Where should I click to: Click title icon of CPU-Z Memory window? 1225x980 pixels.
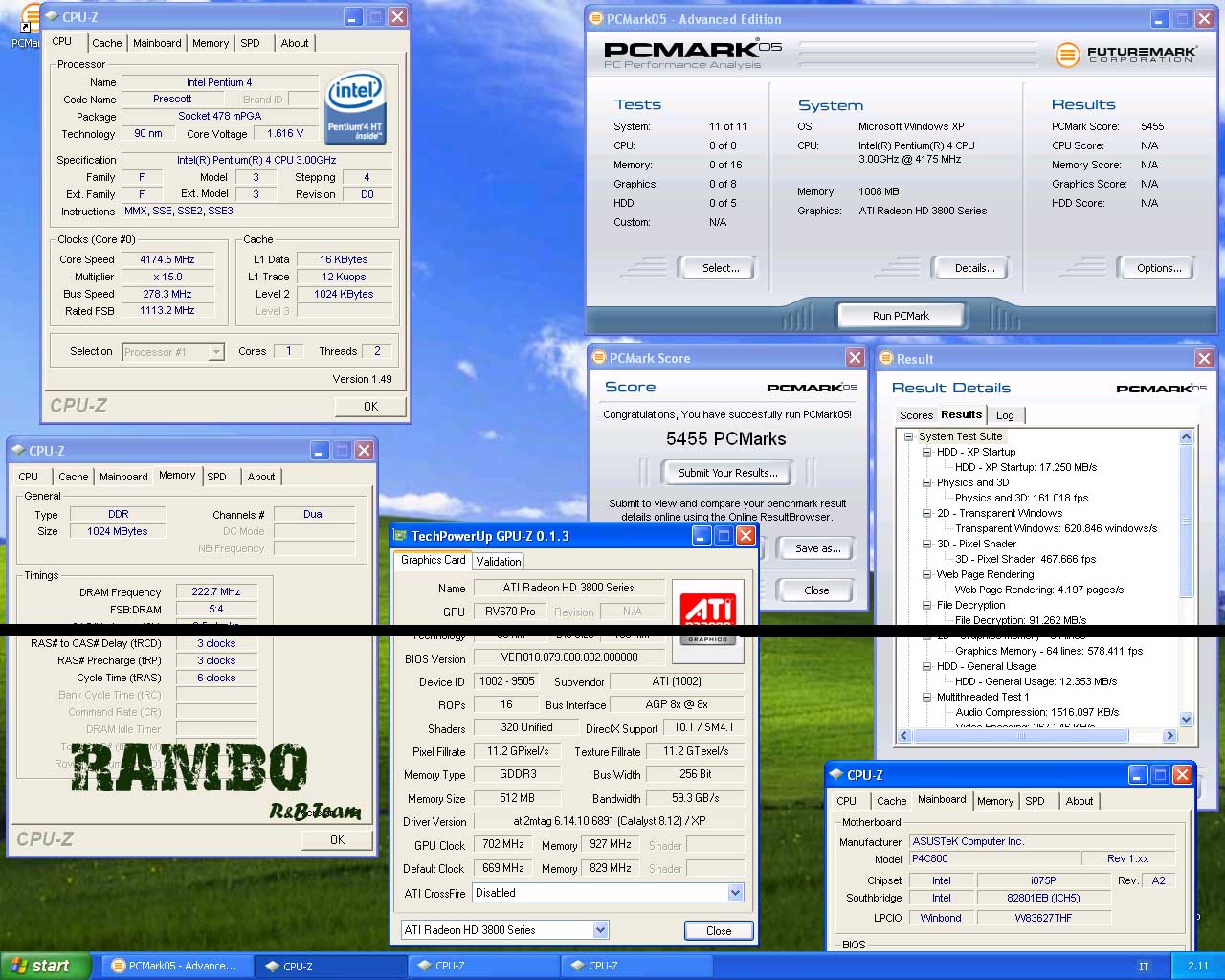point(18,451)
